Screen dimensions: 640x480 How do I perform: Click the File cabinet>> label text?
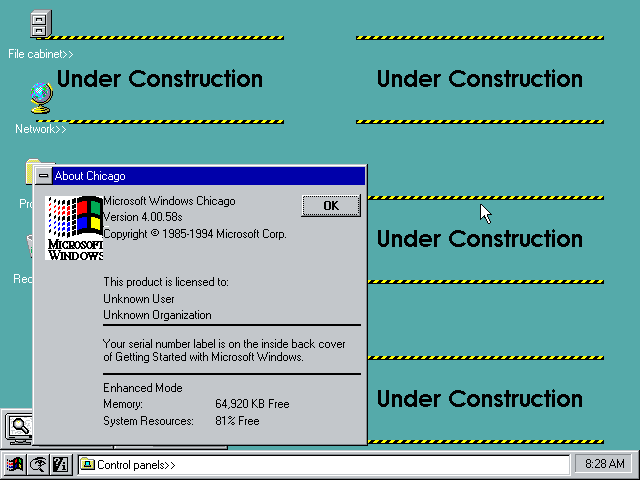click(41, 54)
